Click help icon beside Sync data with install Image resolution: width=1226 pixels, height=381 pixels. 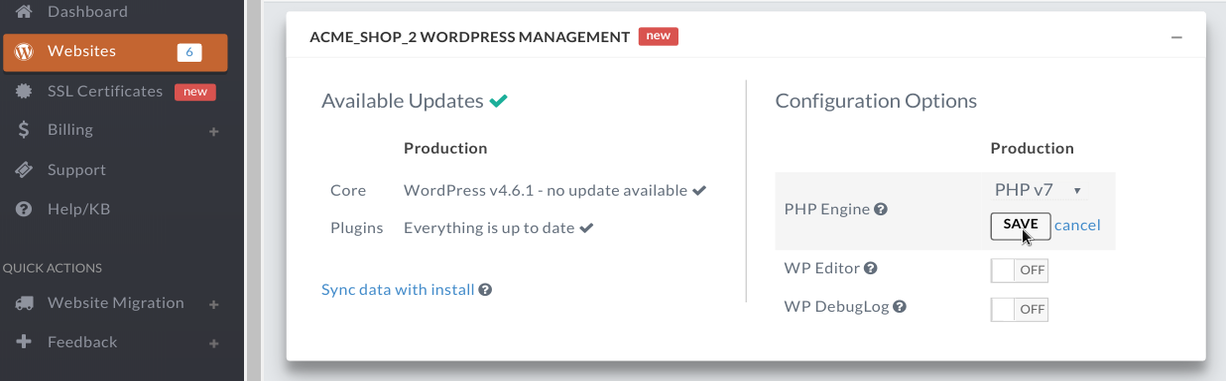[x=485, y=290]
